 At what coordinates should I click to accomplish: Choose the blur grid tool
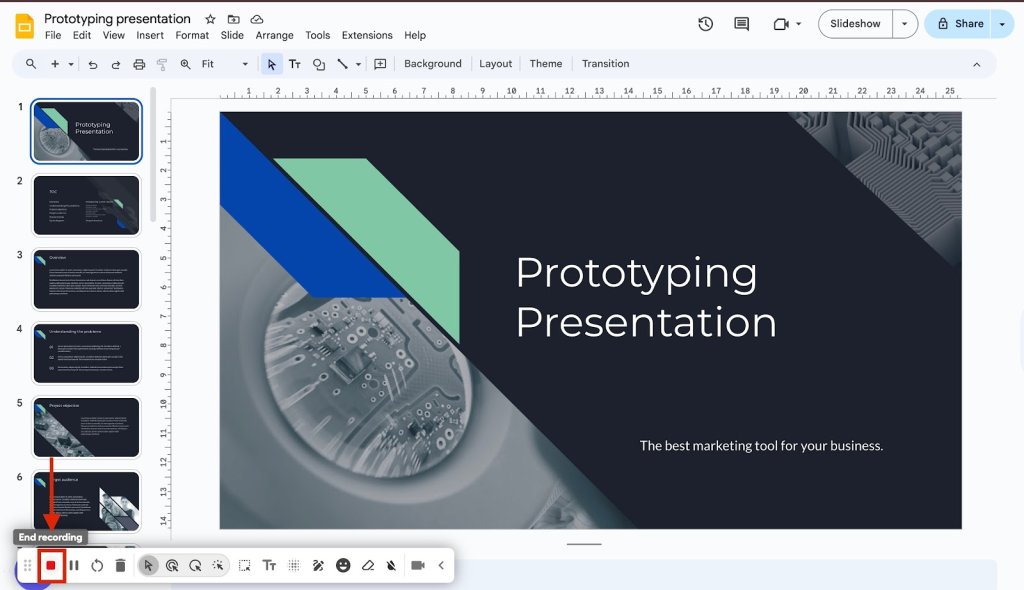(294, 566)
